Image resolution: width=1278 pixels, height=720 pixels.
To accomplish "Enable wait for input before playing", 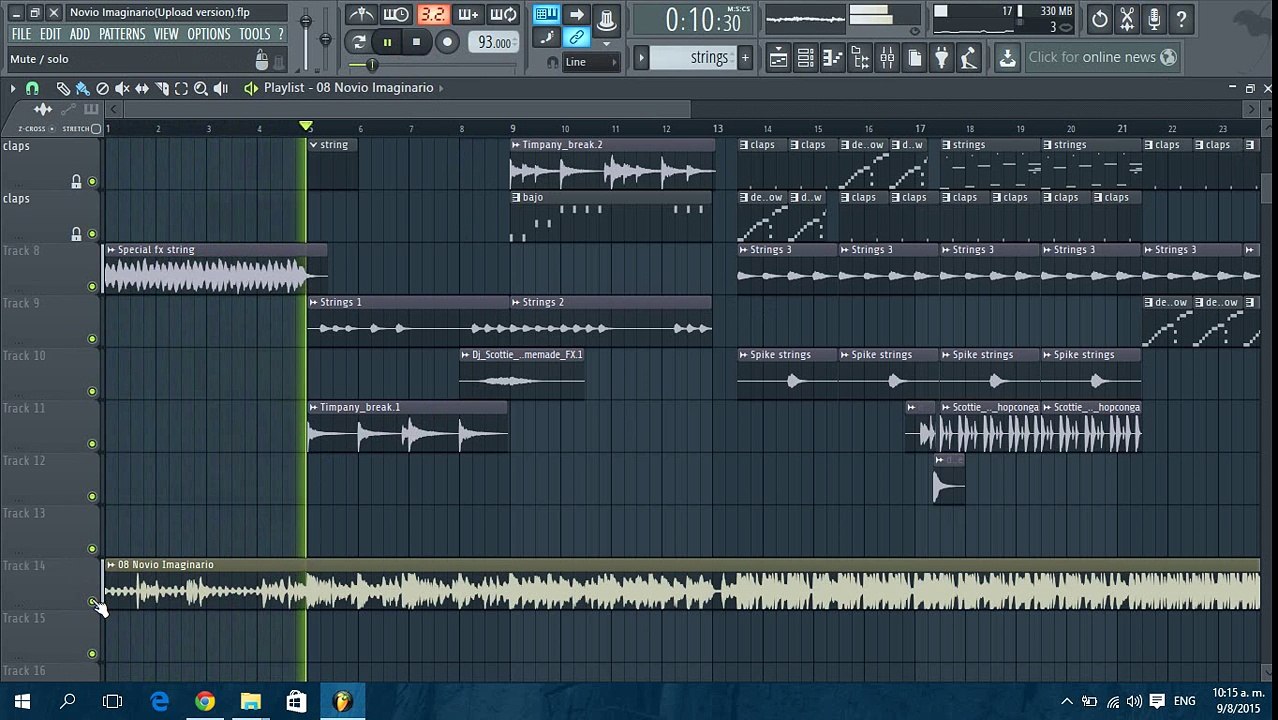I will [396, 15].
